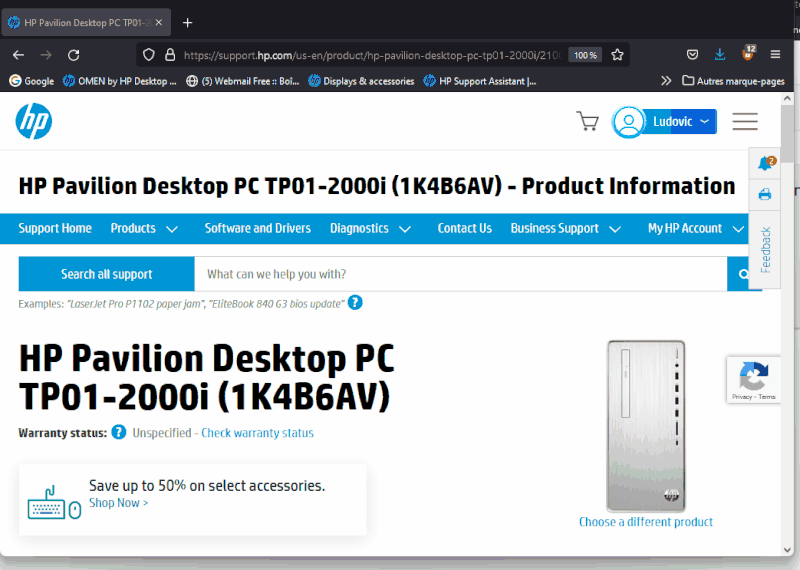The width and height of the screenshot is (800, 570).
Task: Close the HP Pavilion Desktop tab
Action: click(x=159, y=22)
